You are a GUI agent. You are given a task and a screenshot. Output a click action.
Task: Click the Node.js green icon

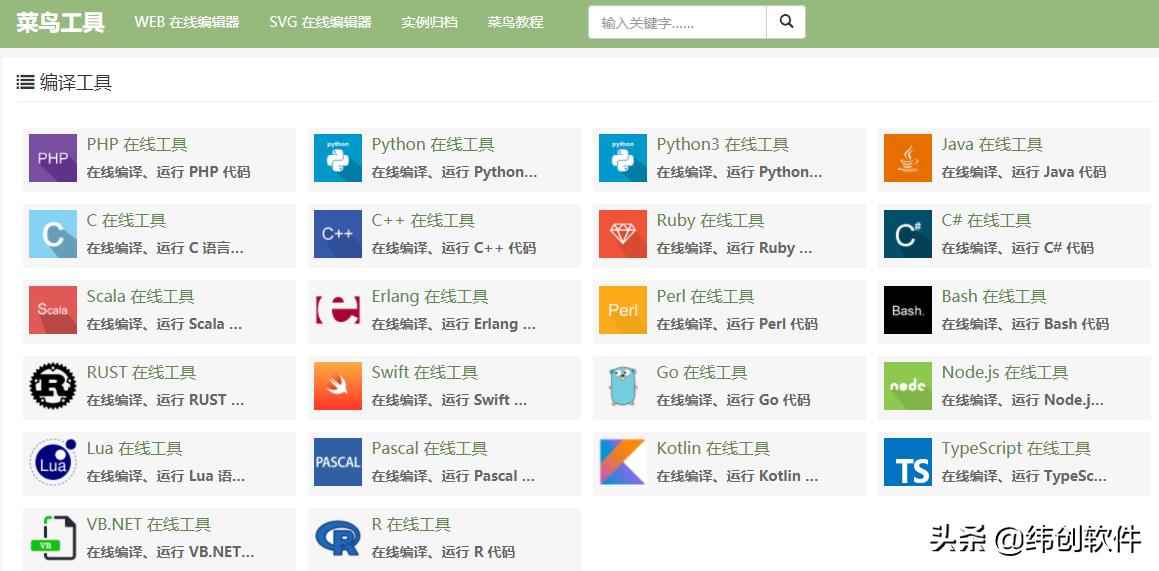(x=908, y=386)
